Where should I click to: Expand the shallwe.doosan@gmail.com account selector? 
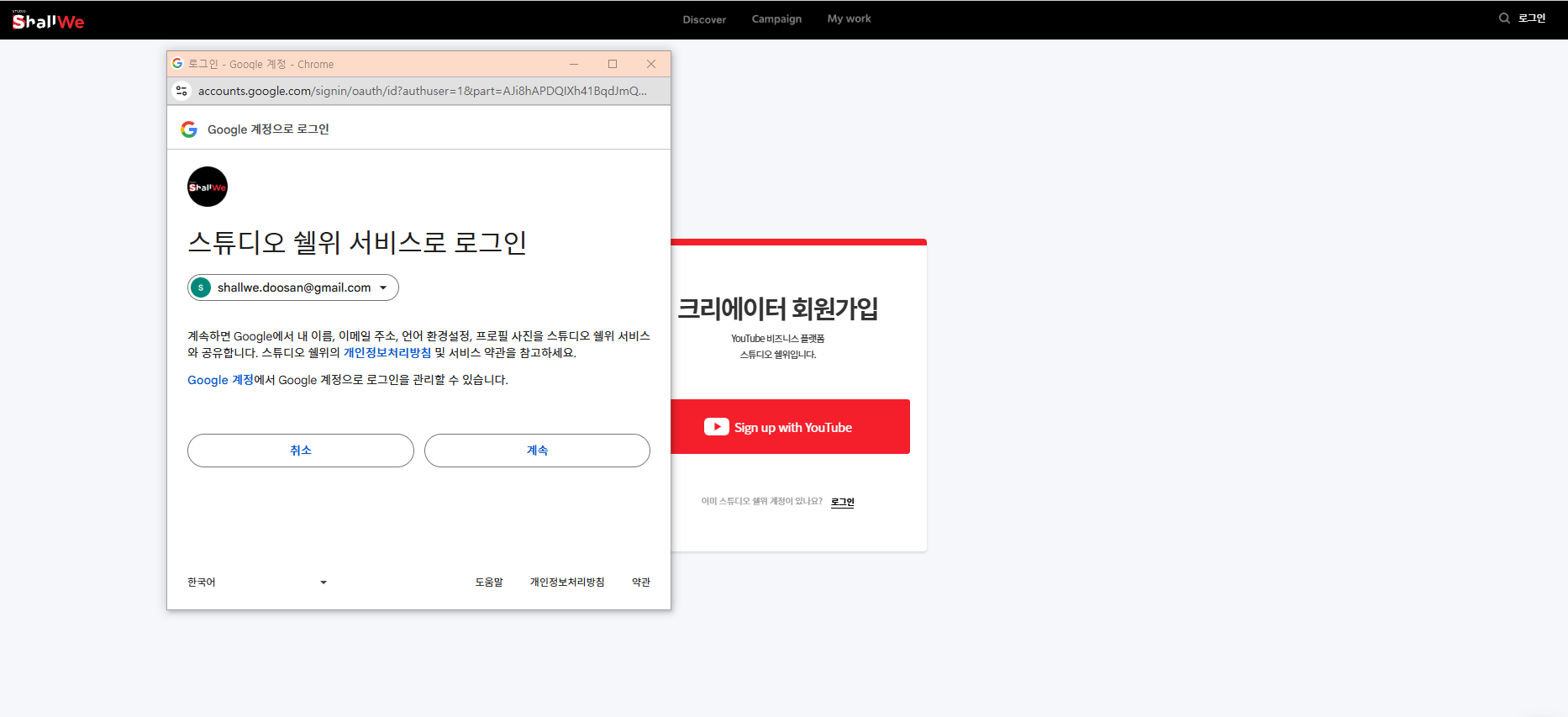(293, 287)
